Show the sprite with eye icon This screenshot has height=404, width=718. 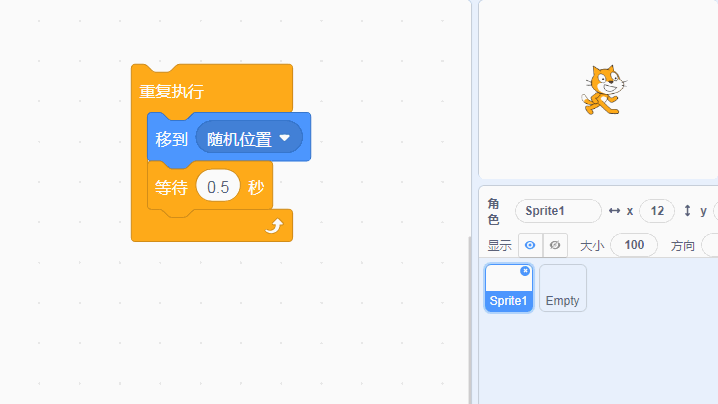click(x=530, y=246)
